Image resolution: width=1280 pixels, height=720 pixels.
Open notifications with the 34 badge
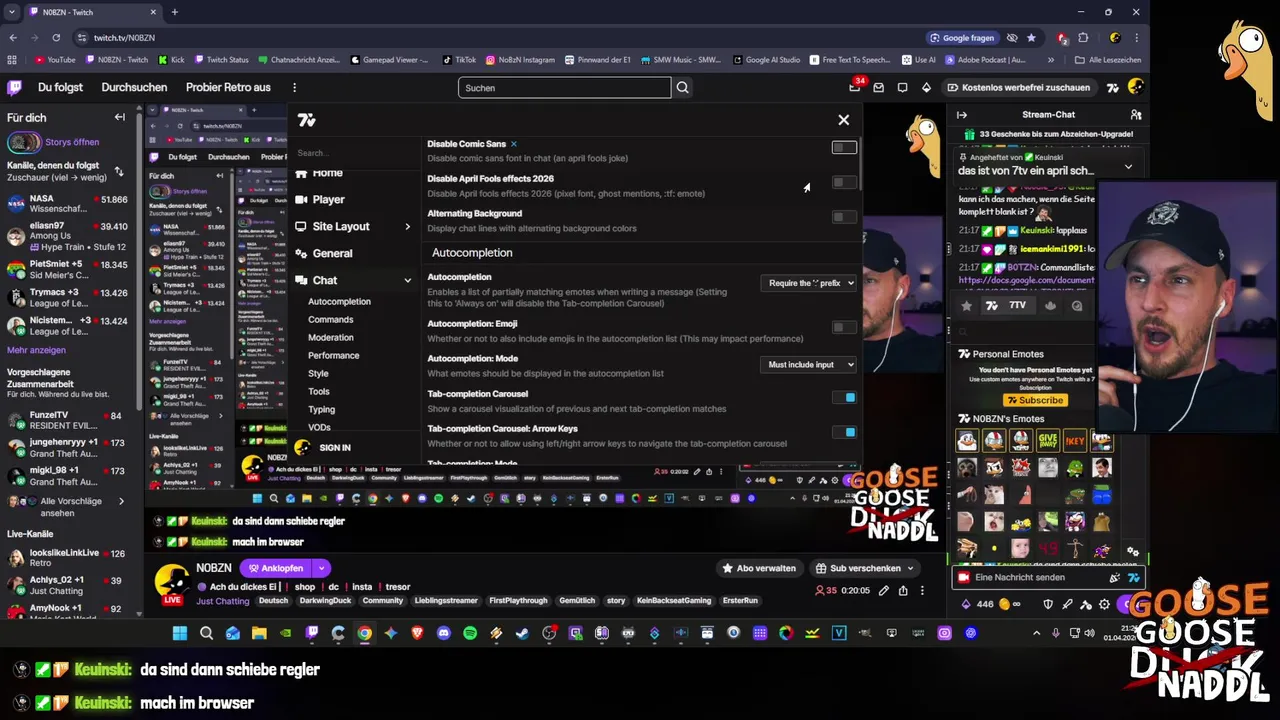[855, 88]
